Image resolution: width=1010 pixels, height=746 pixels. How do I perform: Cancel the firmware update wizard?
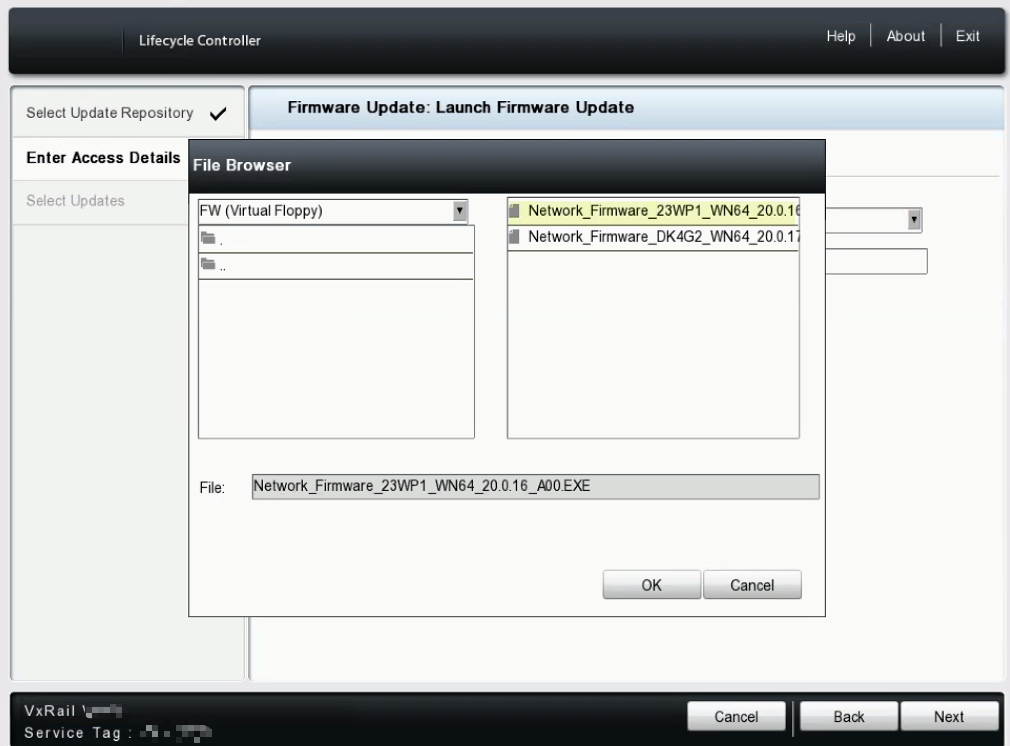pos(736,716)
